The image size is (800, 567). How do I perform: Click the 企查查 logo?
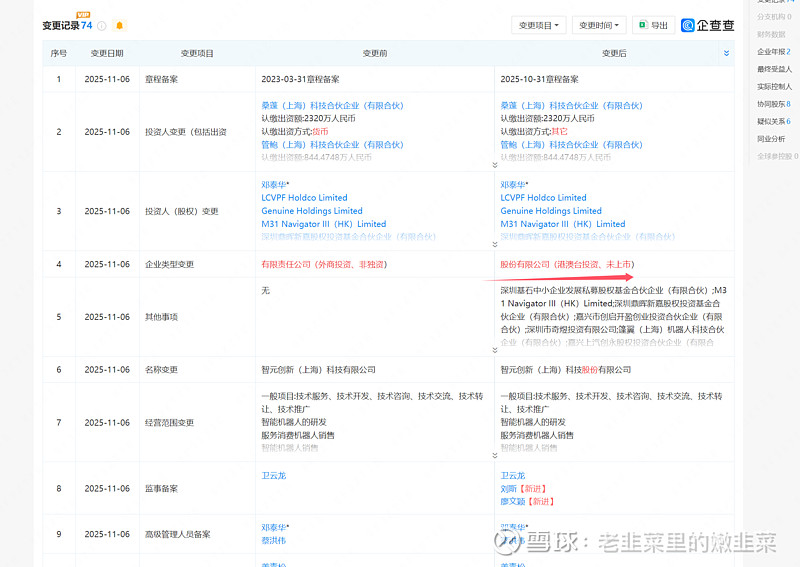(708, 25)
